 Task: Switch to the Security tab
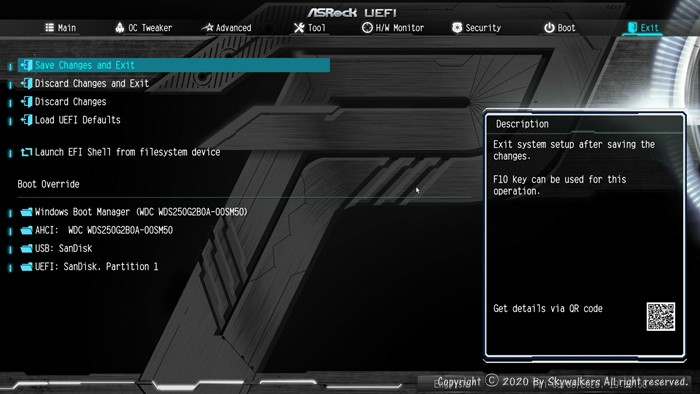(x=476, y=28)
